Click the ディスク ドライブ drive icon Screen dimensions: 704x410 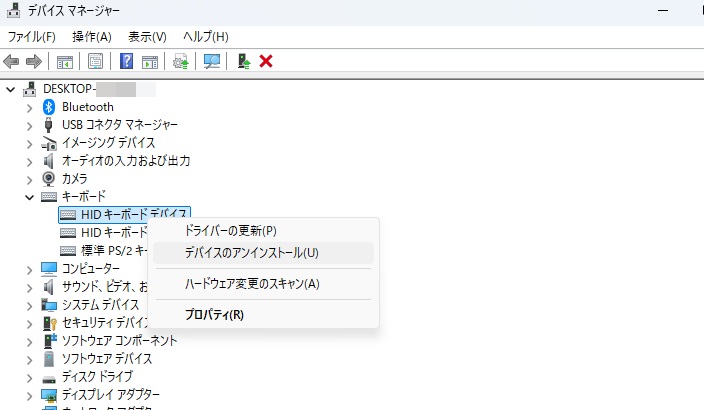tap(49, 379)
